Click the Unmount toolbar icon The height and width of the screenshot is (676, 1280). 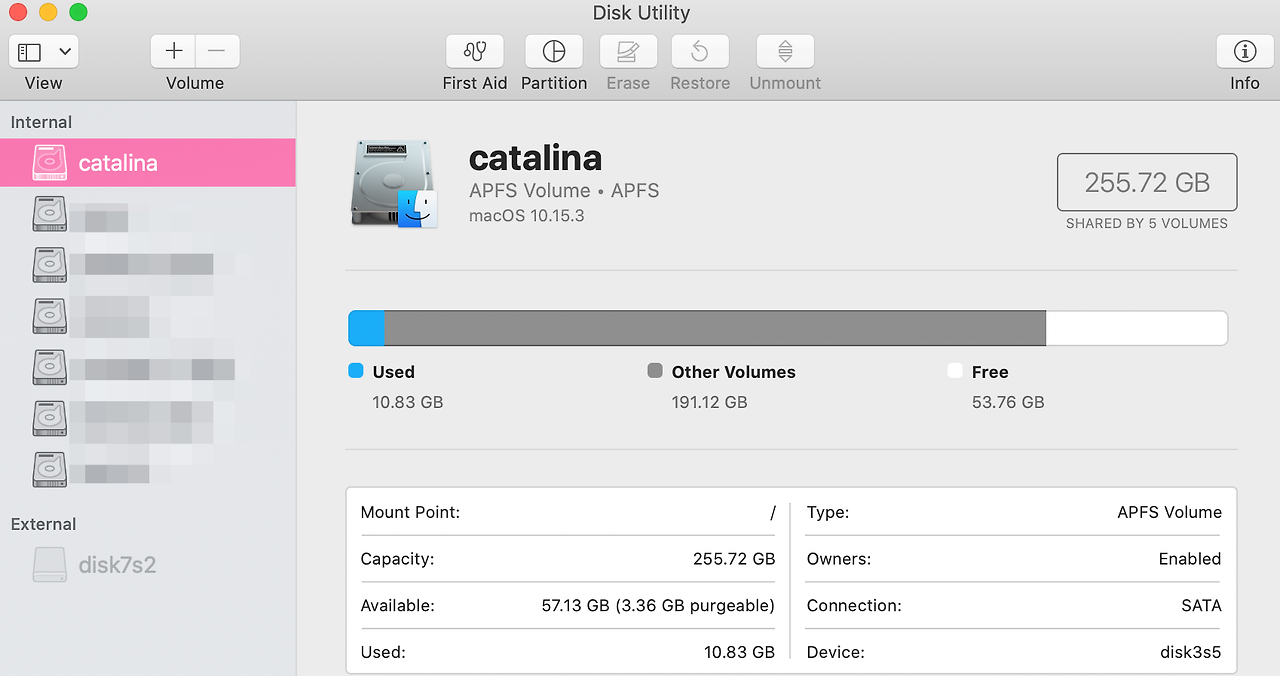click(785, 51)
